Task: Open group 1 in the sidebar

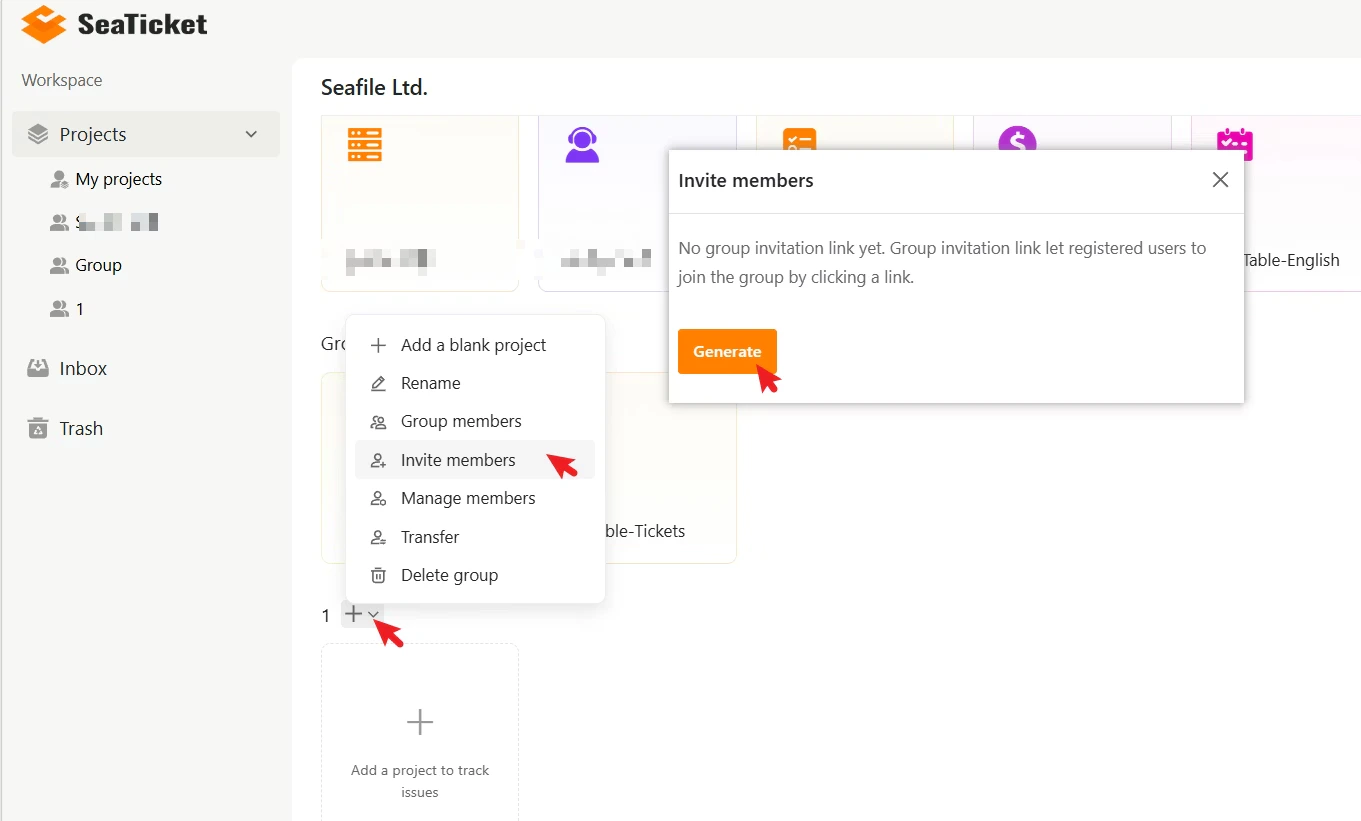Action: click(80, 309)
